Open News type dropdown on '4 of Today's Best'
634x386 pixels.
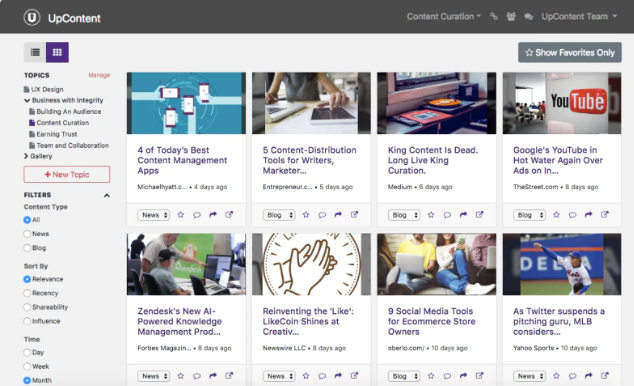tap(154, 215)
